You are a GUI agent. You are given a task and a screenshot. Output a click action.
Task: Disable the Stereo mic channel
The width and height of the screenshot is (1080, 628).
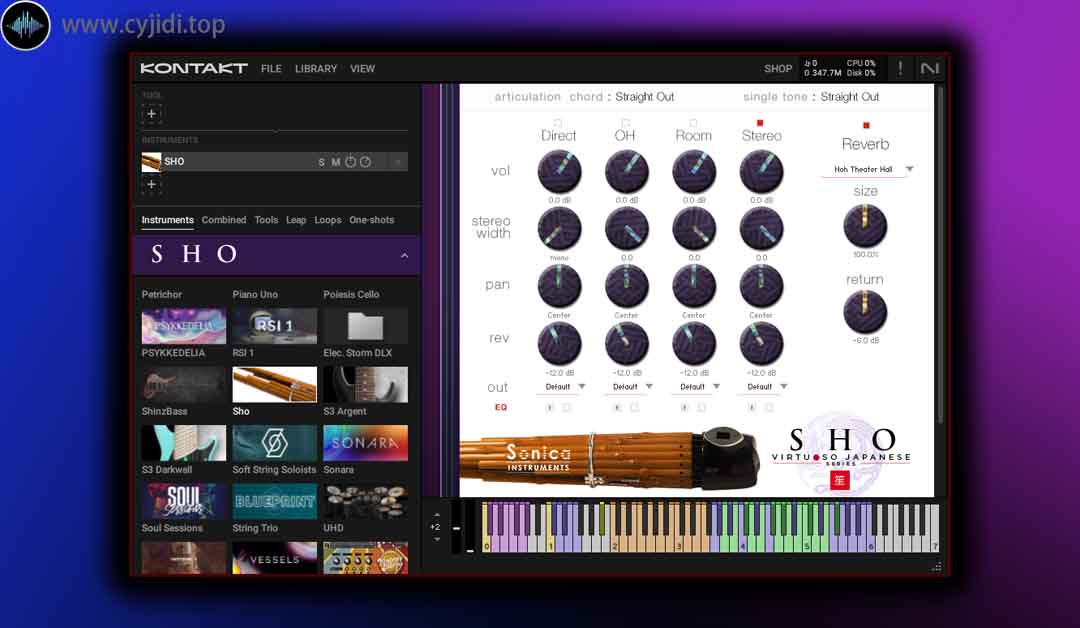[760, 123]
